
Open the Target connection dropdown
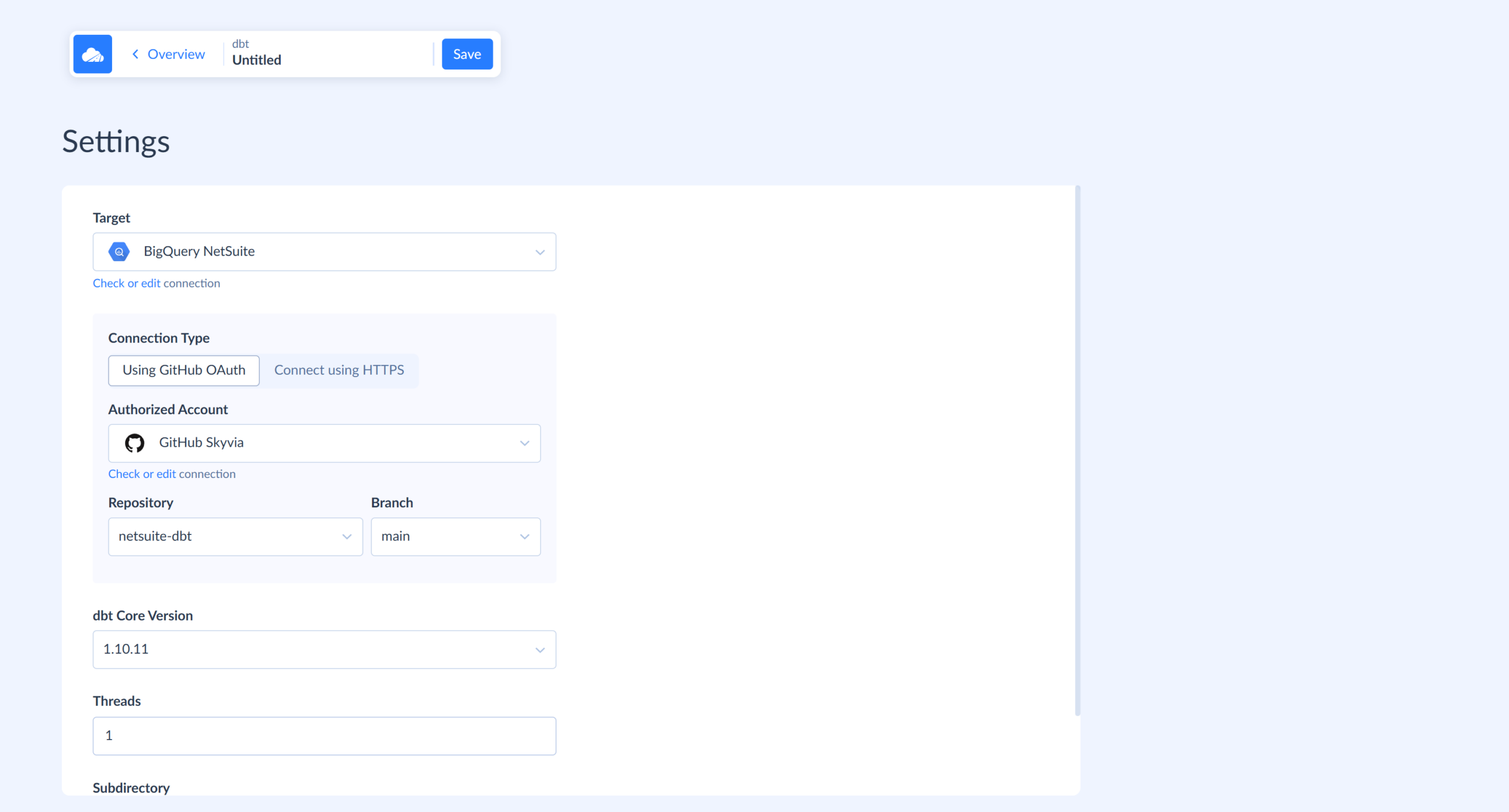324,252
